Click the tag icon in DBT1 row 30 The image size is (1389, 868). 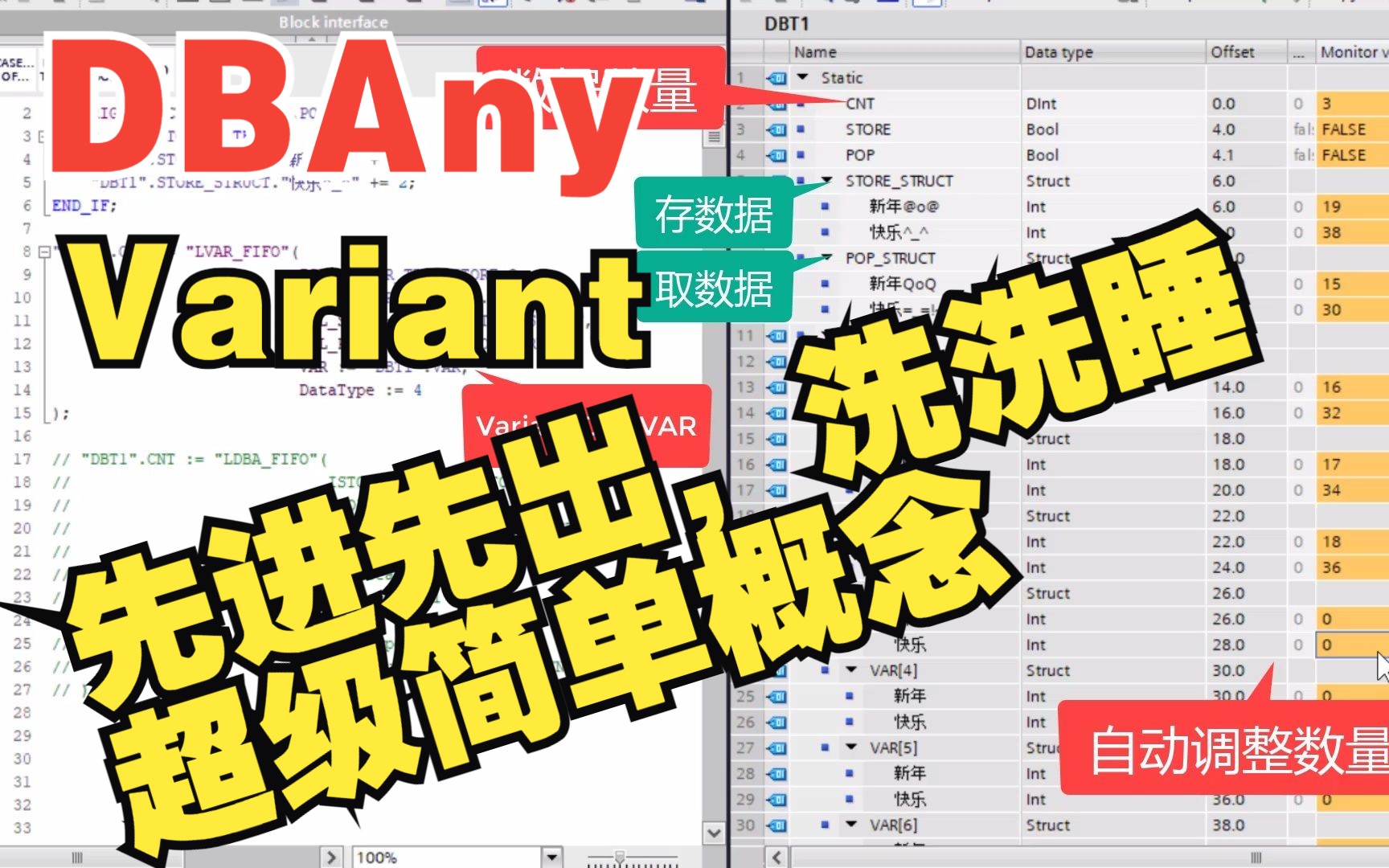(776, 825)
